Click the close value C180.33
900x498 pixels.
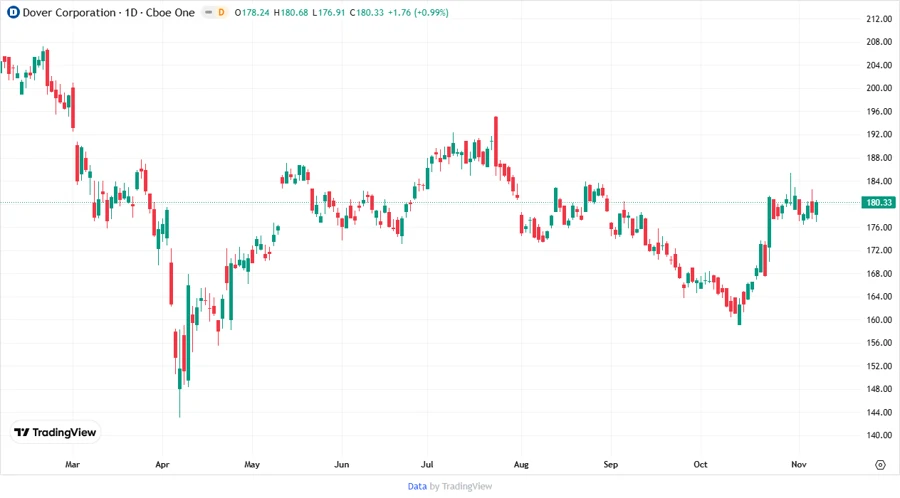367,12
